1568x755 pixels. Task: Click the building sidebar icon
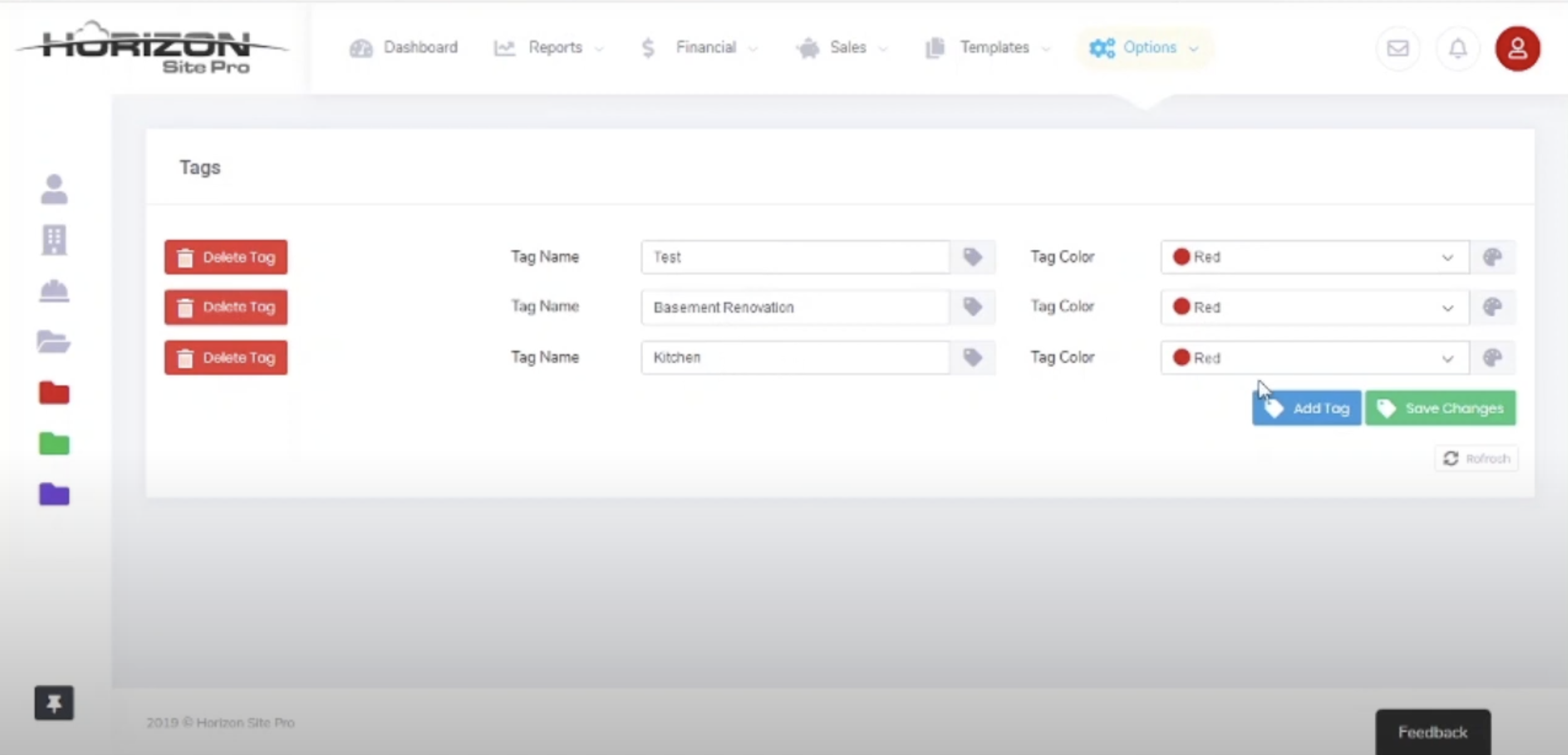coord(54,240)
